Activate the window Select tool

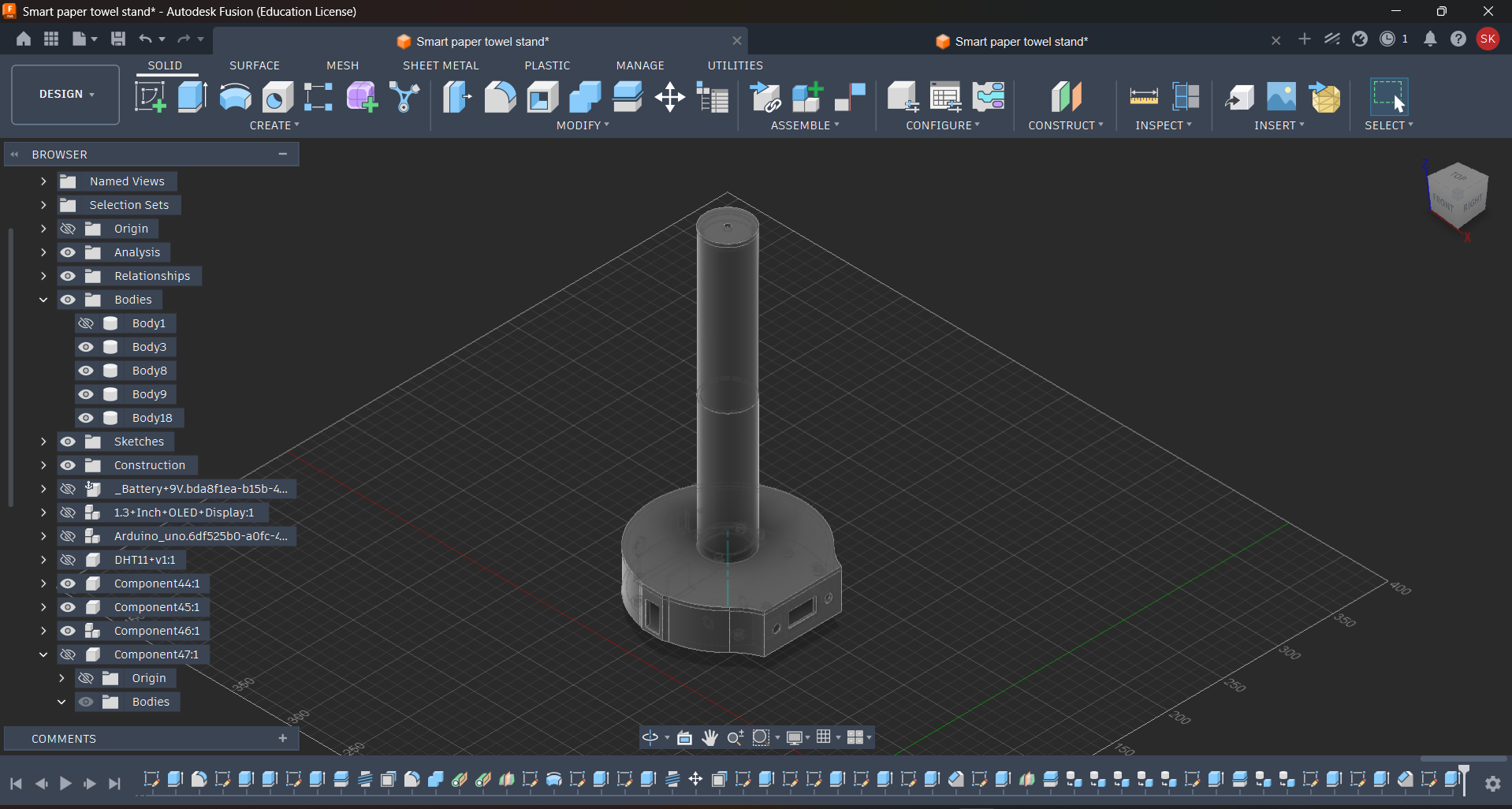tap(1389, 97)
